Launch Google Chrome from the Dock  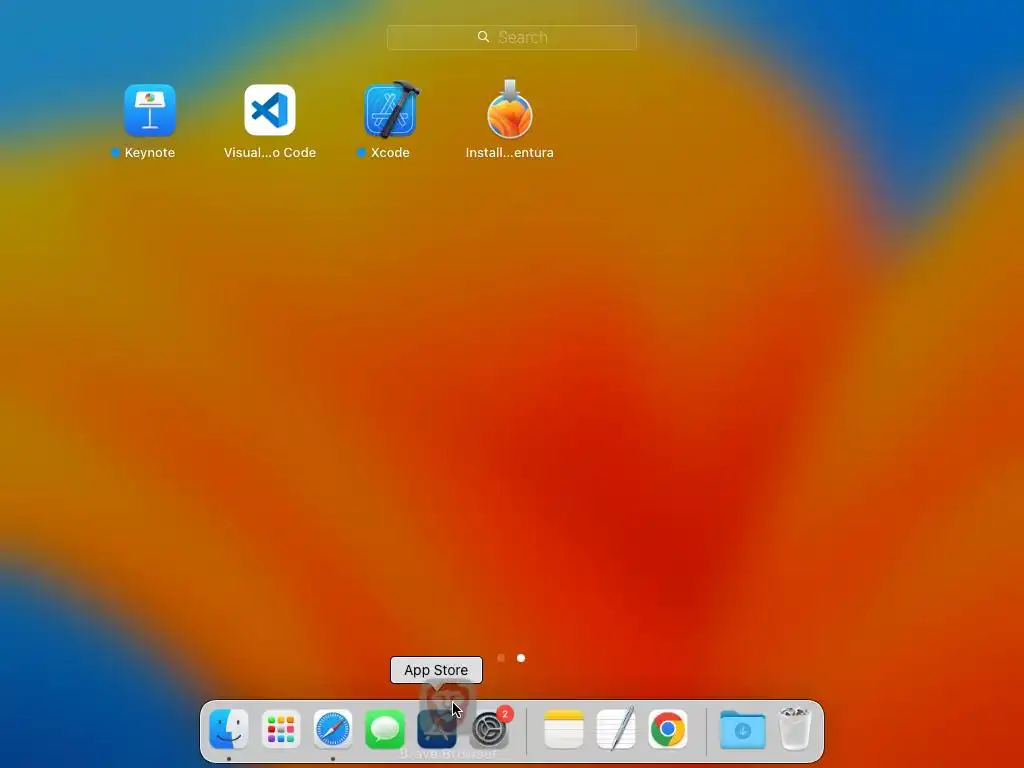(667, 729)
